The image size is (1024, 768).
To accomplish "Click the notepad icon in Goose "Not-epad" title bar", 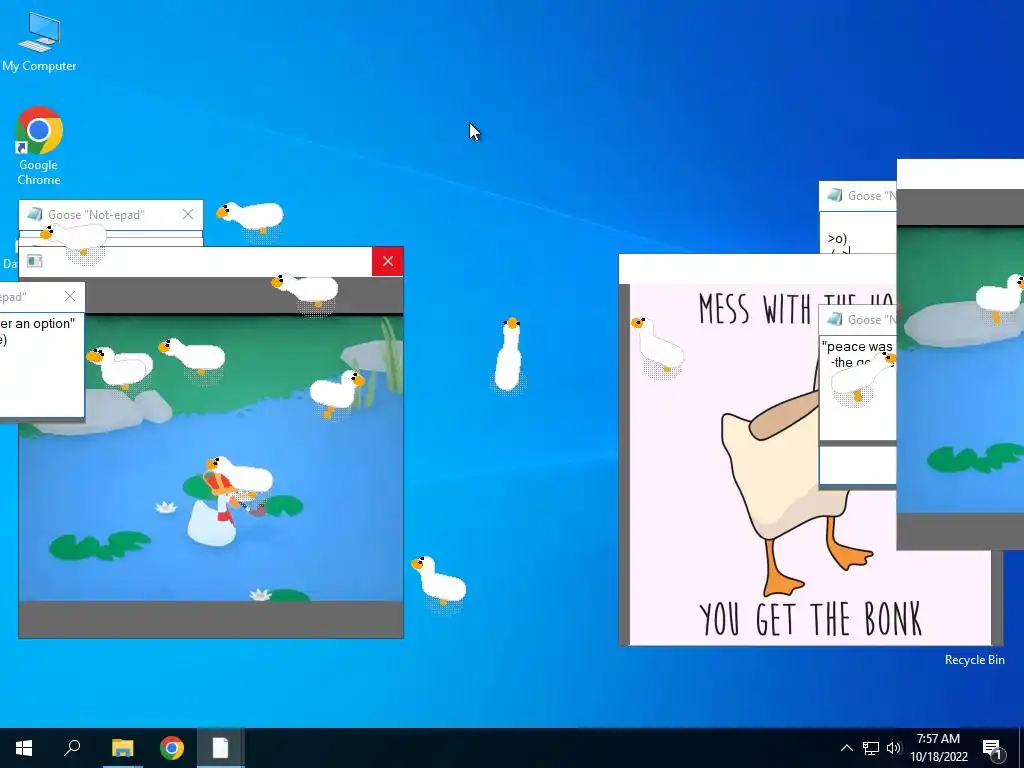I will click(35, 214).
